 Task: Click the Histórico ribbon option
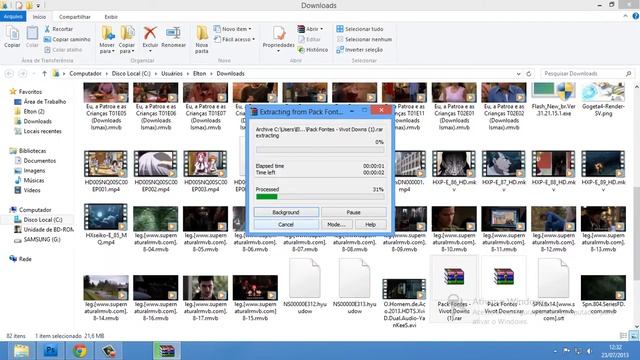(313, 49)
